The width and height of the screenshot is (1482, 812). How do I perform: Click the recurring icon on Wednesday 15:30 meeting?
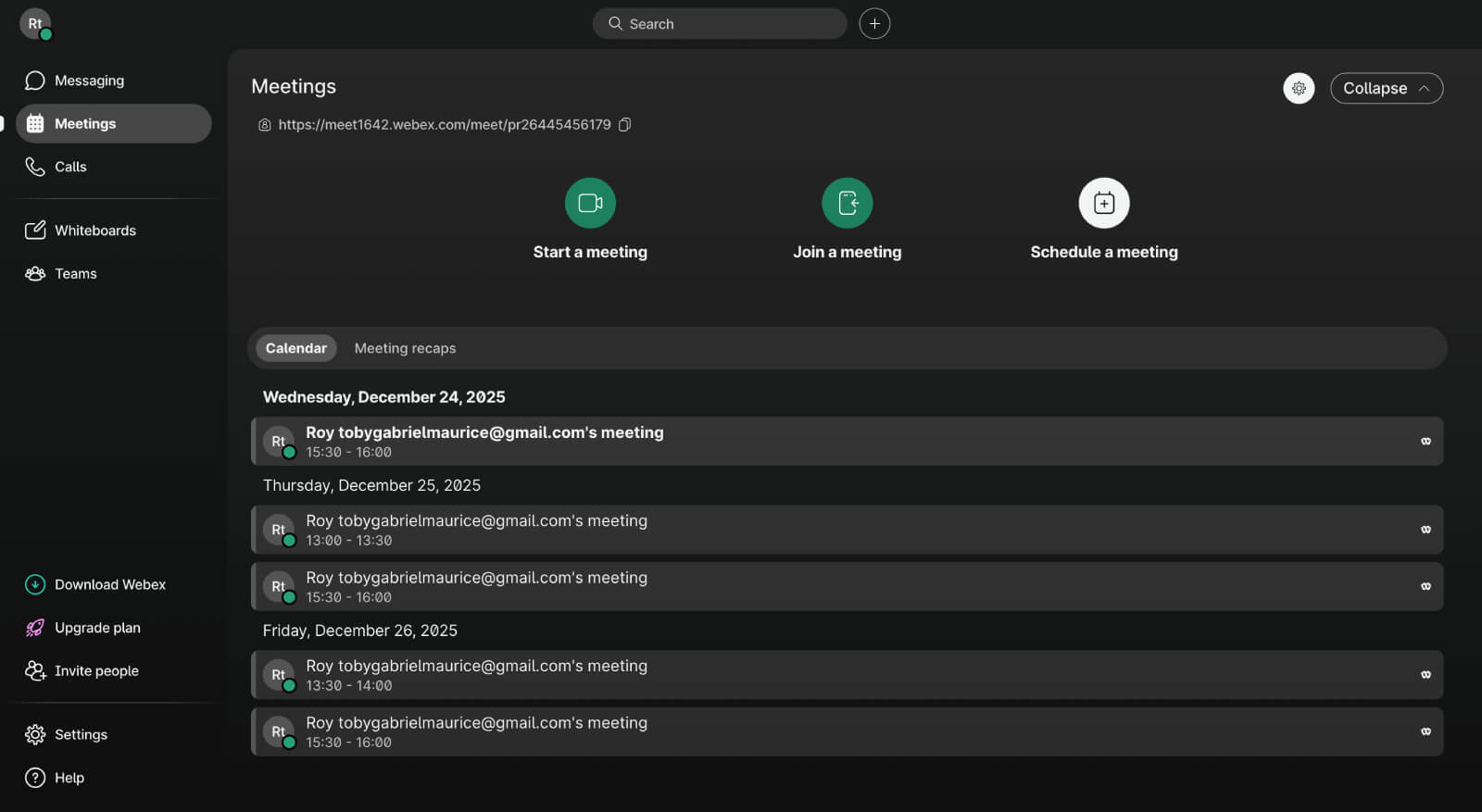click(1425, 442)
